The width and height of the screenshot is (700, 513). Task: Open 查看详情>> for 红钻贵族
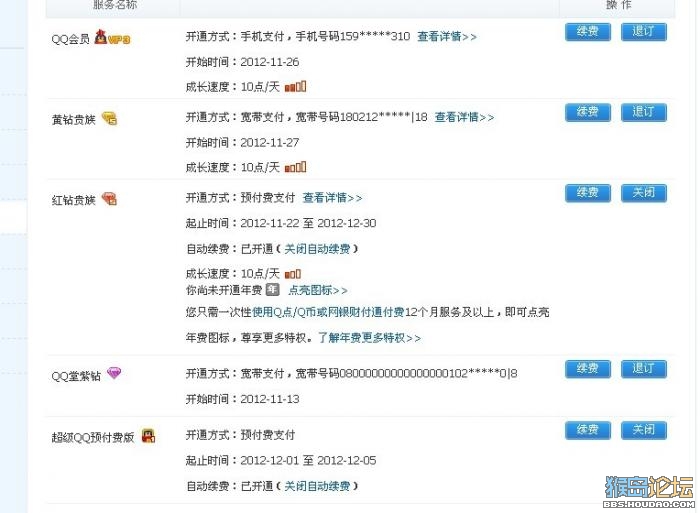(x=332, y=198)
